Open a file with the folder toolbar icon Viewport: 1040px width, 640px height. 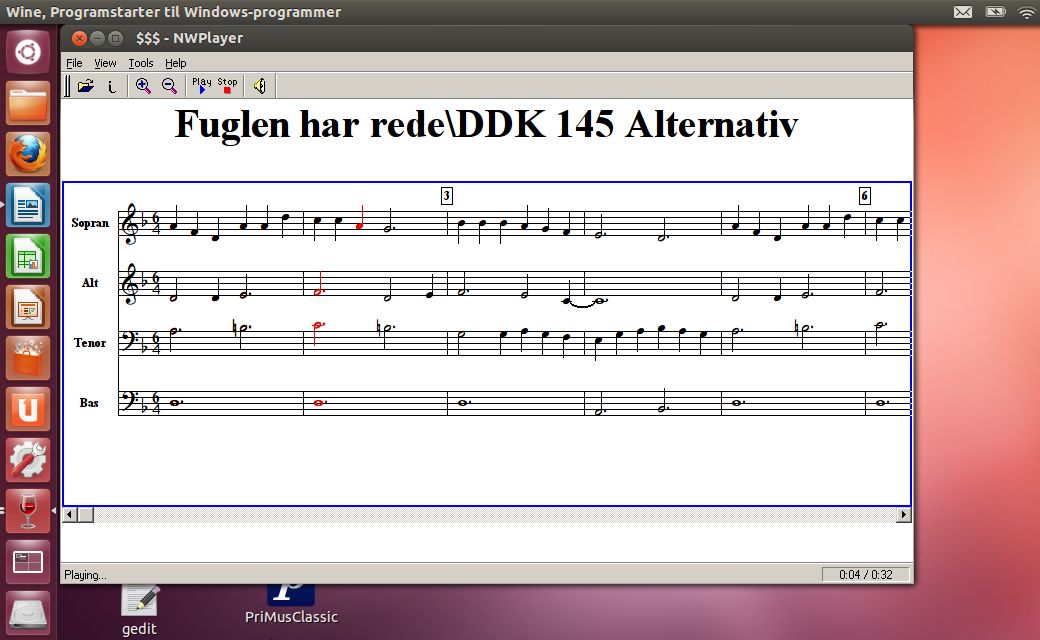pyautogui.click(x=86, y=86)
